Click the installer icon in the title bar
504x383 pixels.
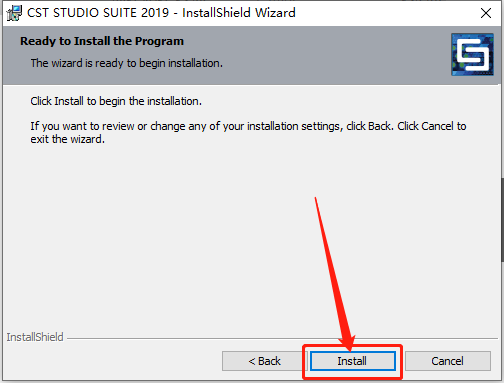point(14,13)
